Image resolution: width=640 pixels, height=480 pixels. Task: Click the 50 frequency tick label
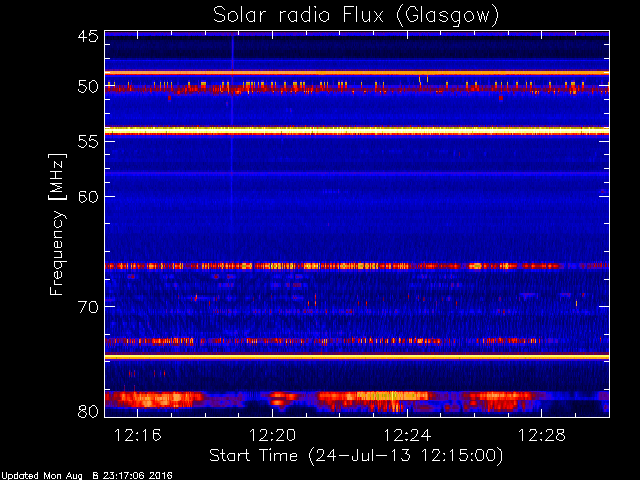click(x=88, y=87)
